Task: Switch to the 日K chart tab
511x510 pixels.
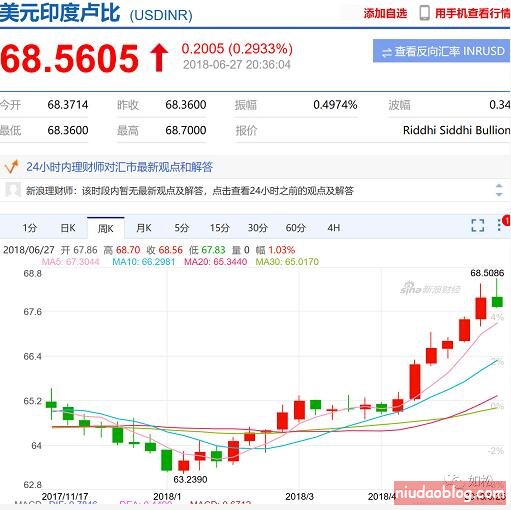Action: pyautogui.click(x=68, y=228)
